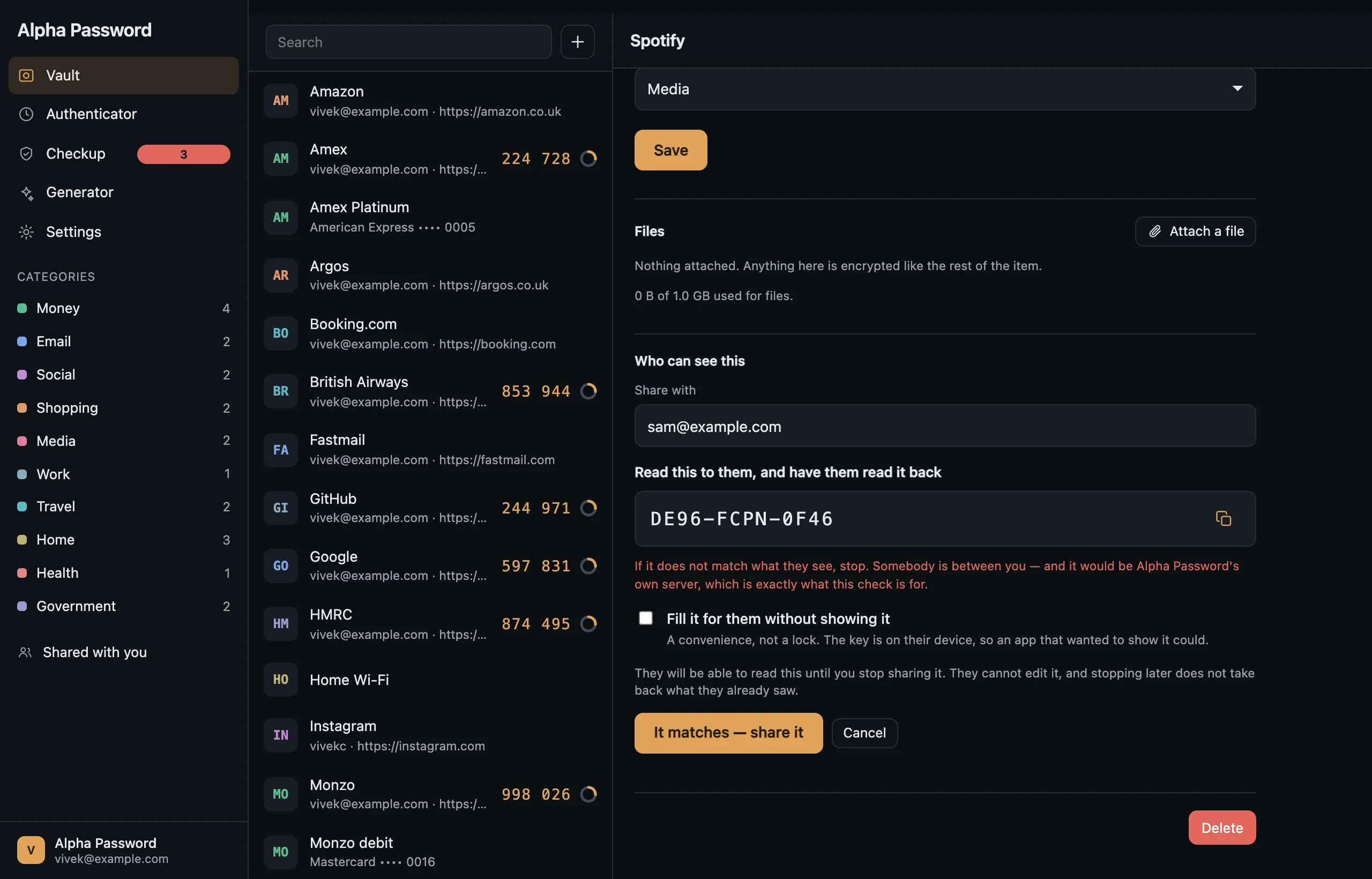Filter by Money category
This screenshot has height=879, width=1372.
point(123,308)
